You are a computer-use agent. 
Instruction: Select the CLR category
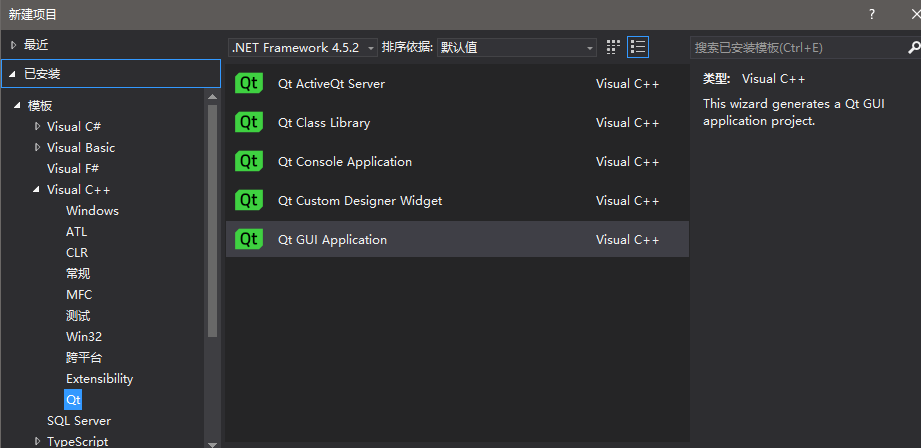point(77,252)
